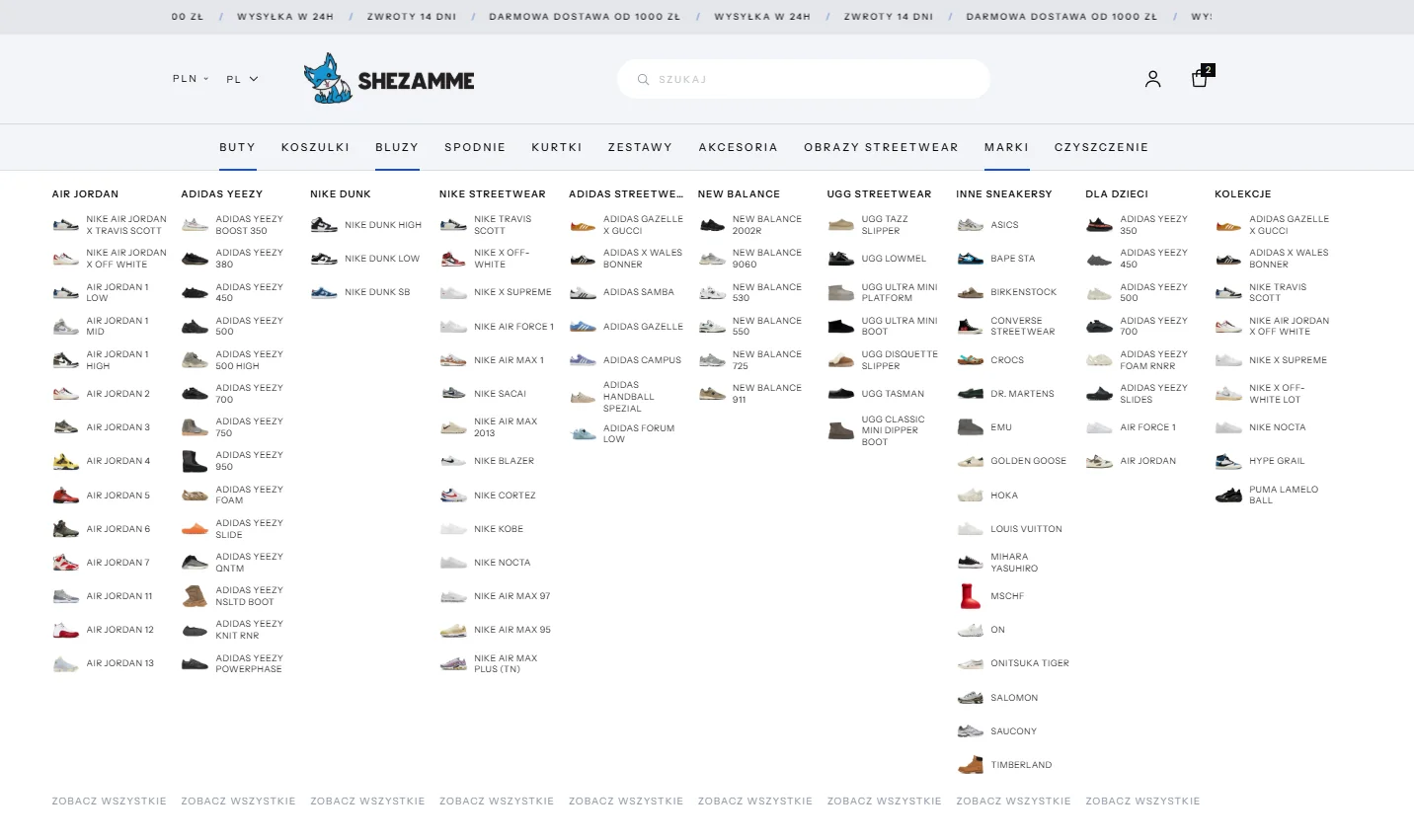Open the shopping cart icon

point(1200,78)
